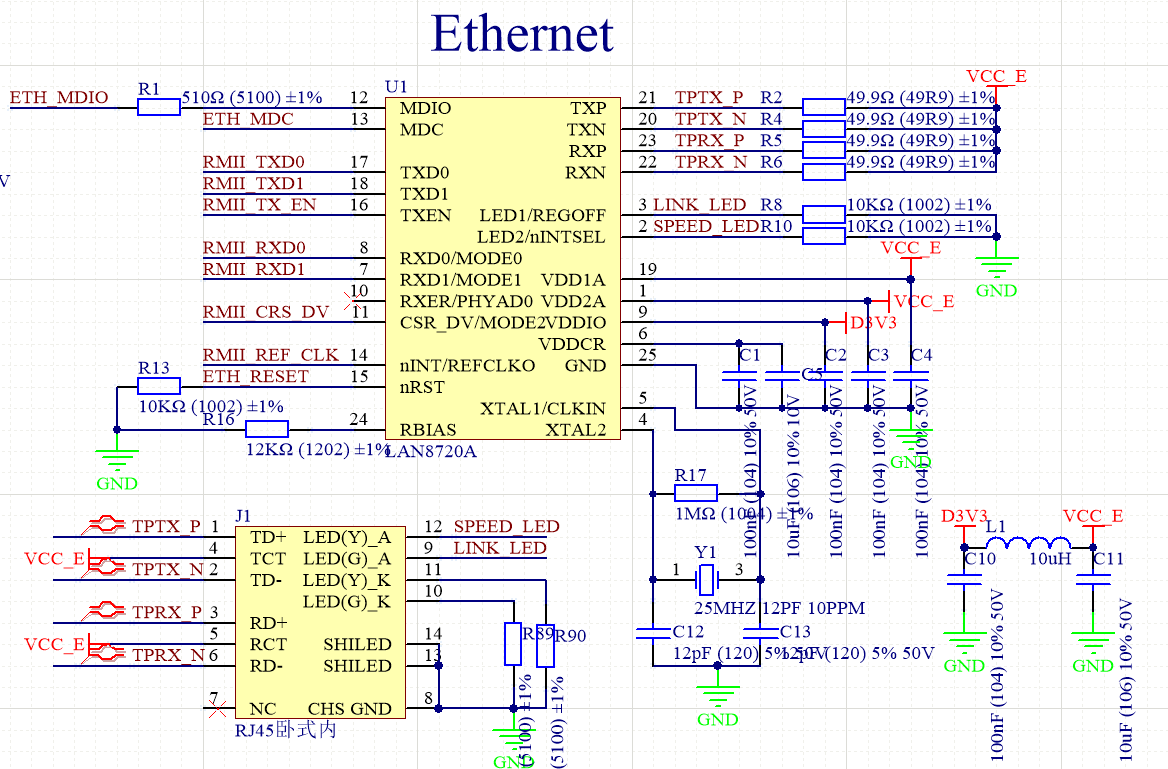This screenshot has height=769, width=1168.
Task: Click the R4 resistor symbol on TPTX_N
Action: click(824, 129)
